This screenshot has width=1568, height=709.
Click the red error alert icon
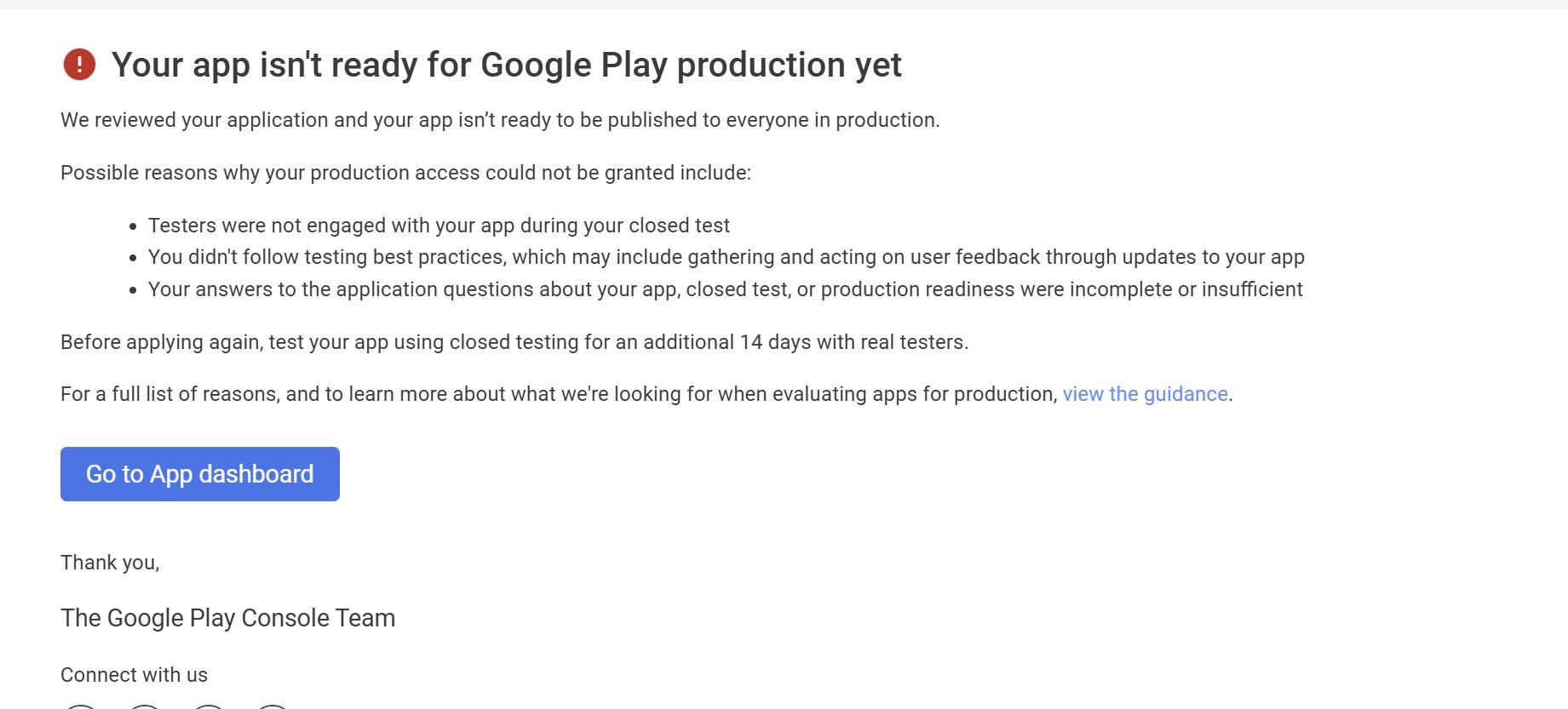pos(79,65)
